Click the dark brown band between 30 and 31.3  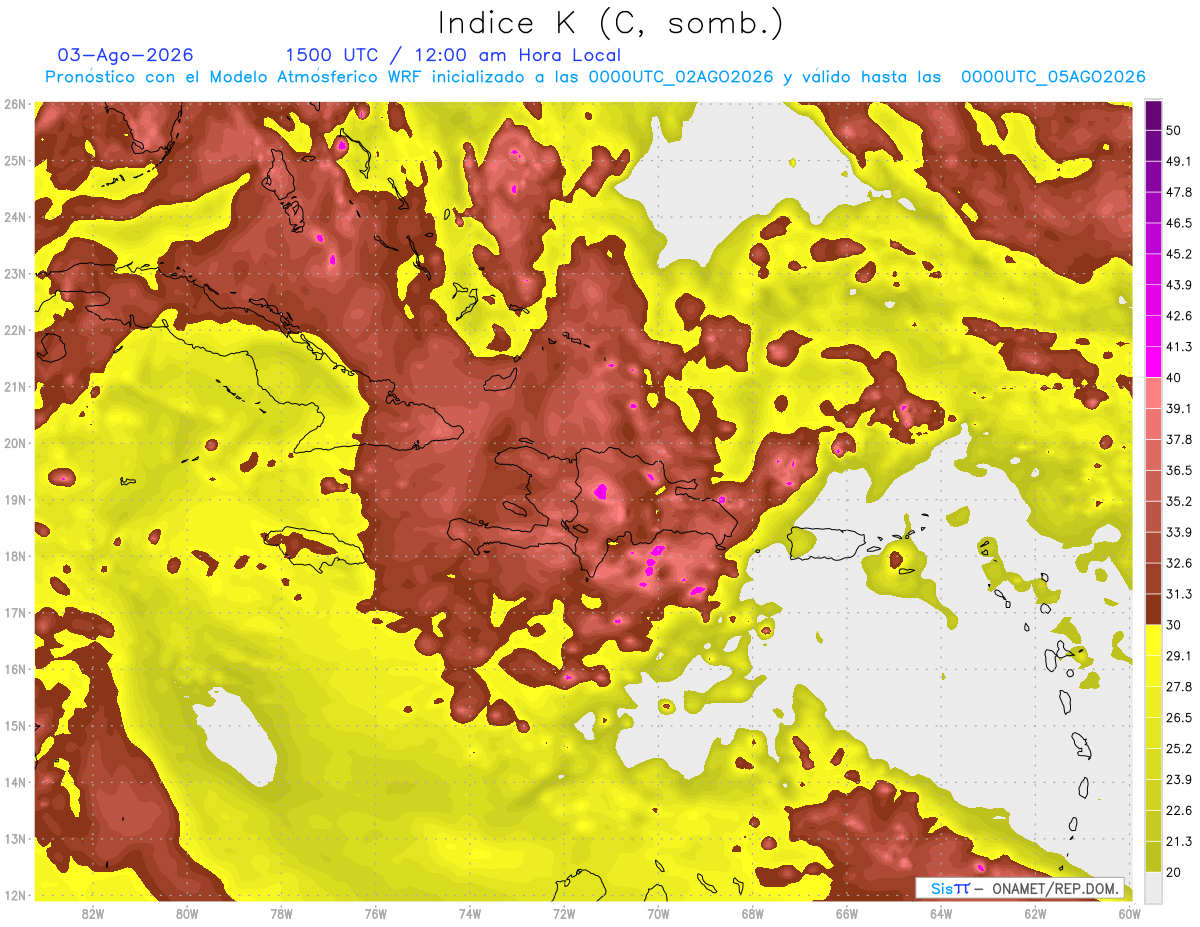tap(1153, 609)
